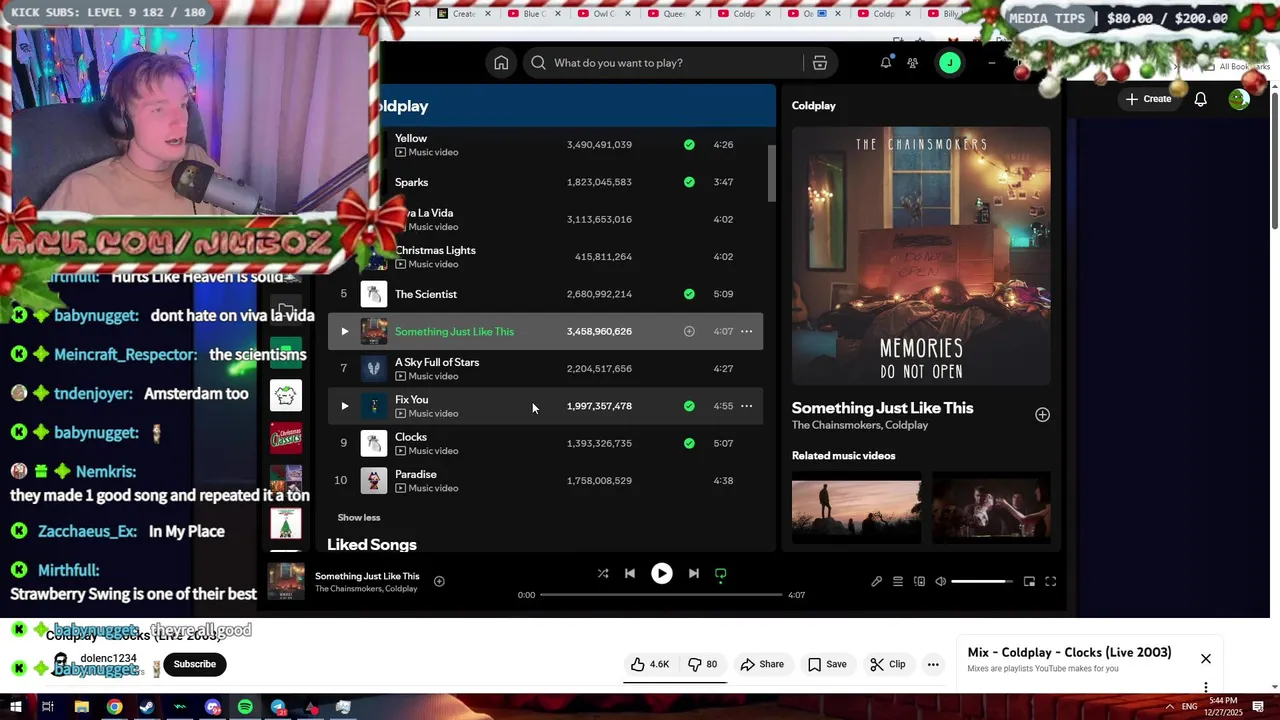Image resolution: width=1280 pixels, height=720 pixels.
Task: Collapse the list with Show less
Action: [x=359, y=518]
